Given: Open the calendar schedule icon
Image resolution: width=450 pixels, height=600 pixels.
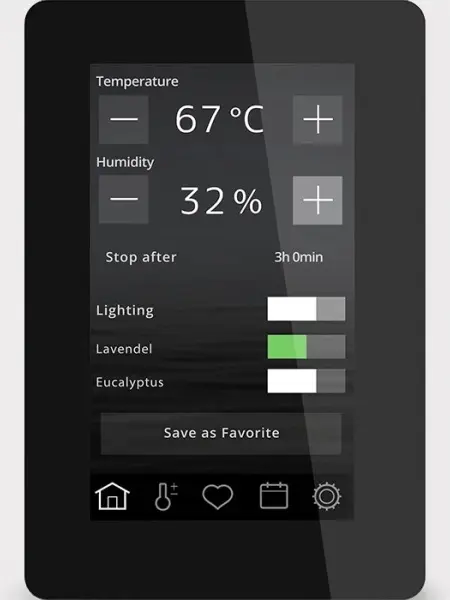Looking at the screenshot, I should pos(274,496).
